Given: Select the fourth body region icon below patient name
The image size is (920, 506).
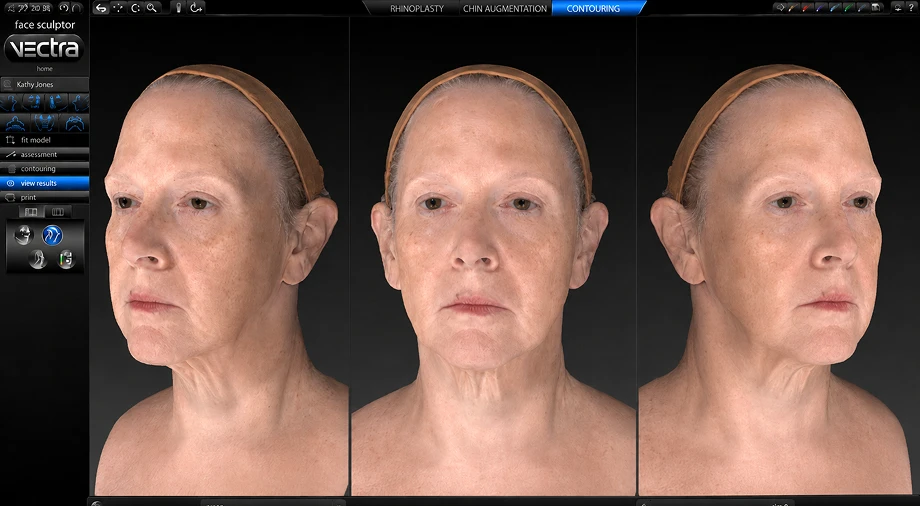Looking at the screenshot, I should click(x=79, y=103).
